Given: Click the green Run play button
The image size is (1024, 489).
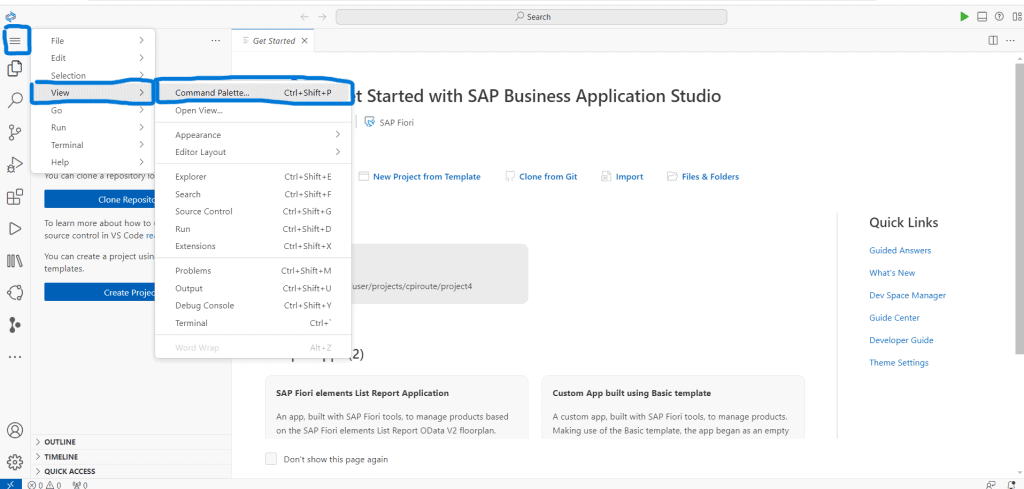Looking at the screenshot, I should pos(965,17).
